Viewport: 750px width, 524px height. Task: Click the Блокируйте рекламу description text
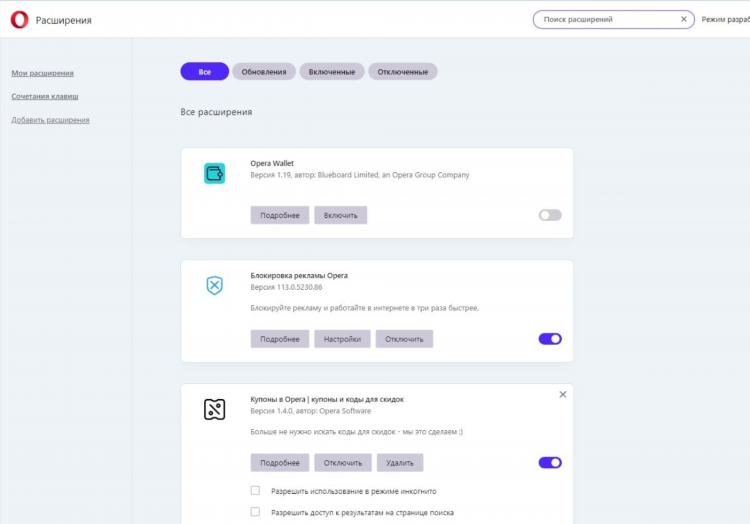click(x=364, y=308)
